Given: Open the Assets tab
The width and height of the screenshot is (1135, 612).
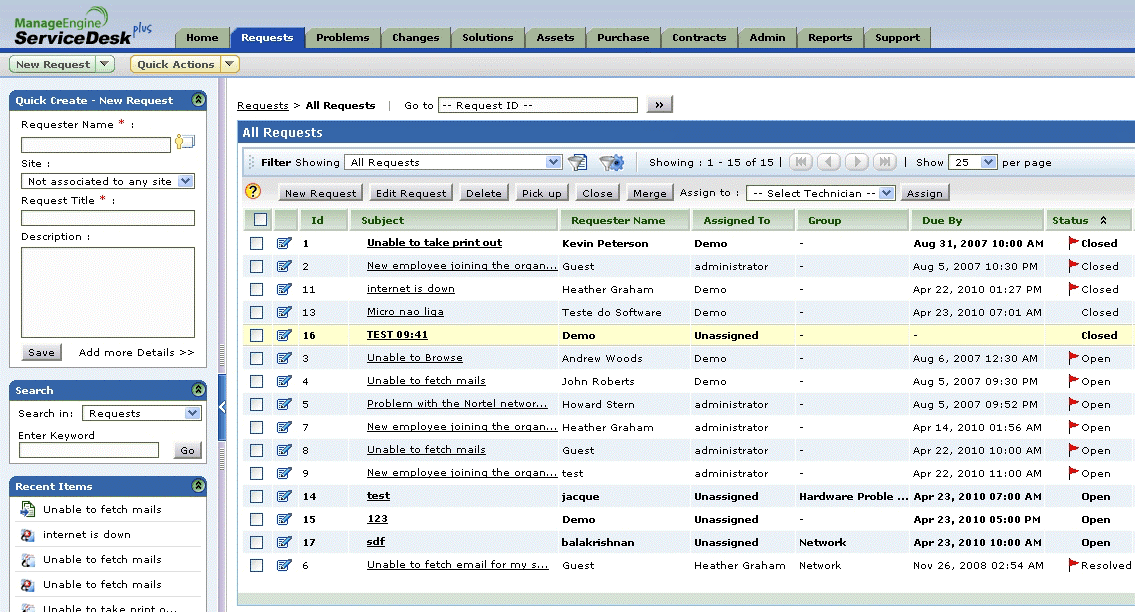Looking at the screenshot, I should [x=555, y=37].
